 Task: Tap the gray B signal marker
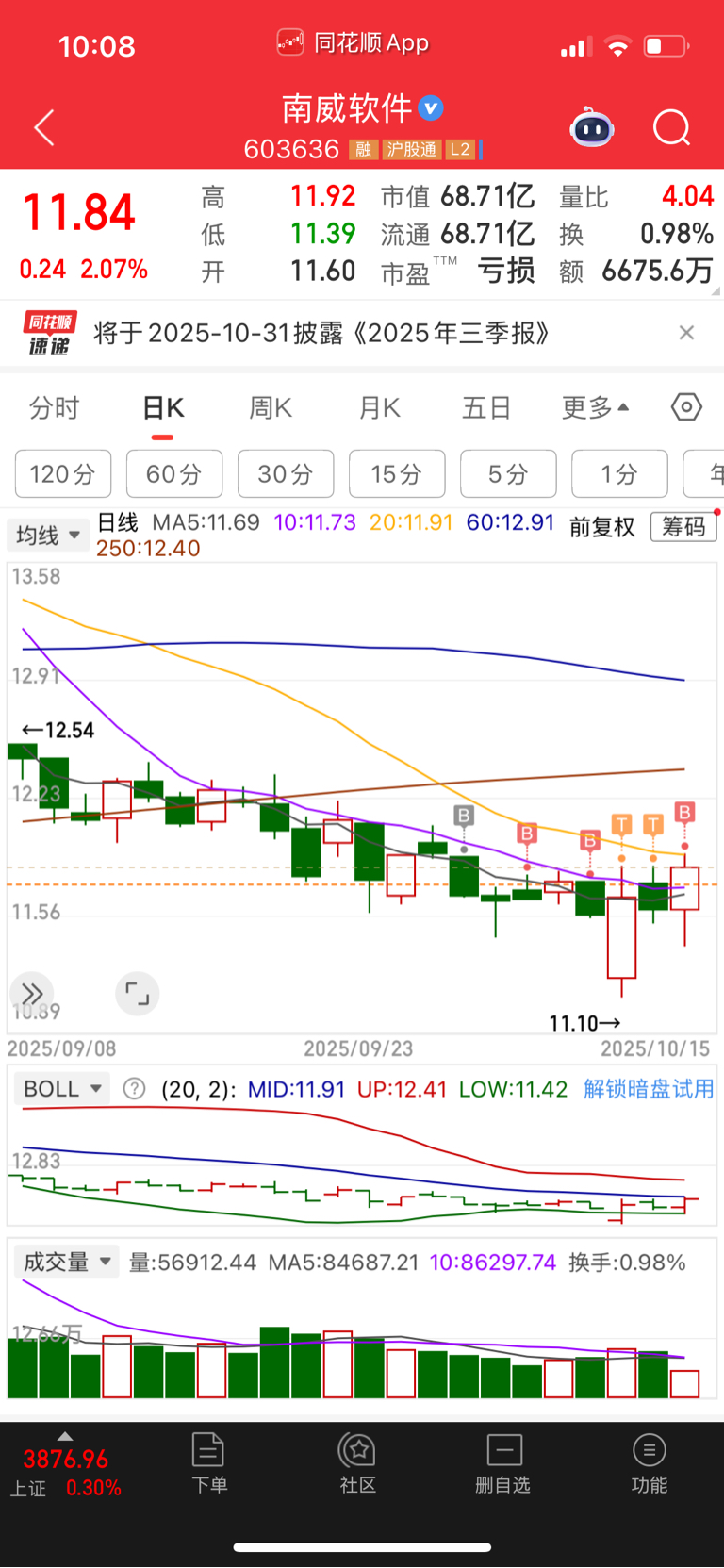click(463, 816)
